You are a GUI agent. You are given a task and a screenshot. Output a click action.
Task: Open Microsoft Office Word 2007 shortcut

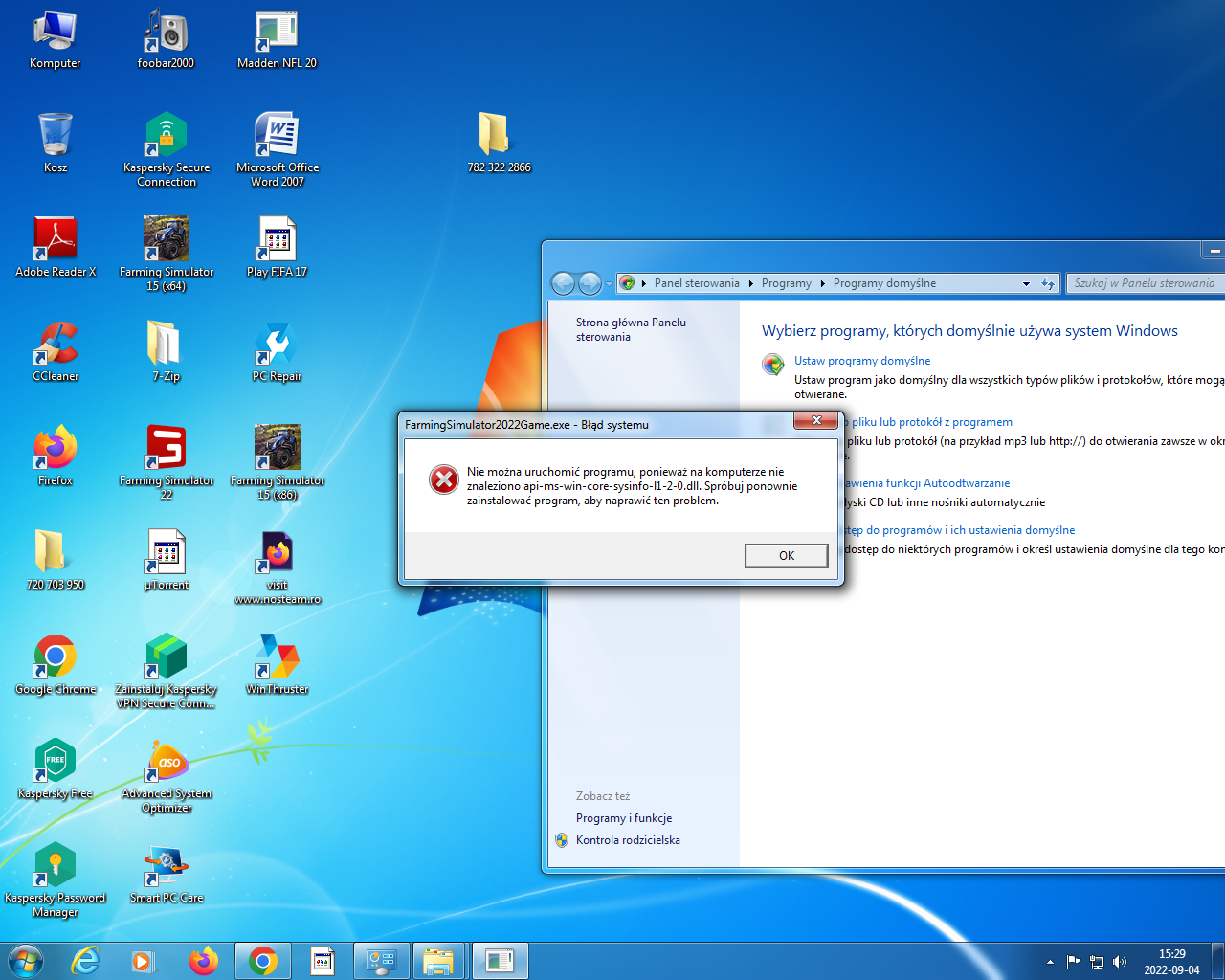277,150
